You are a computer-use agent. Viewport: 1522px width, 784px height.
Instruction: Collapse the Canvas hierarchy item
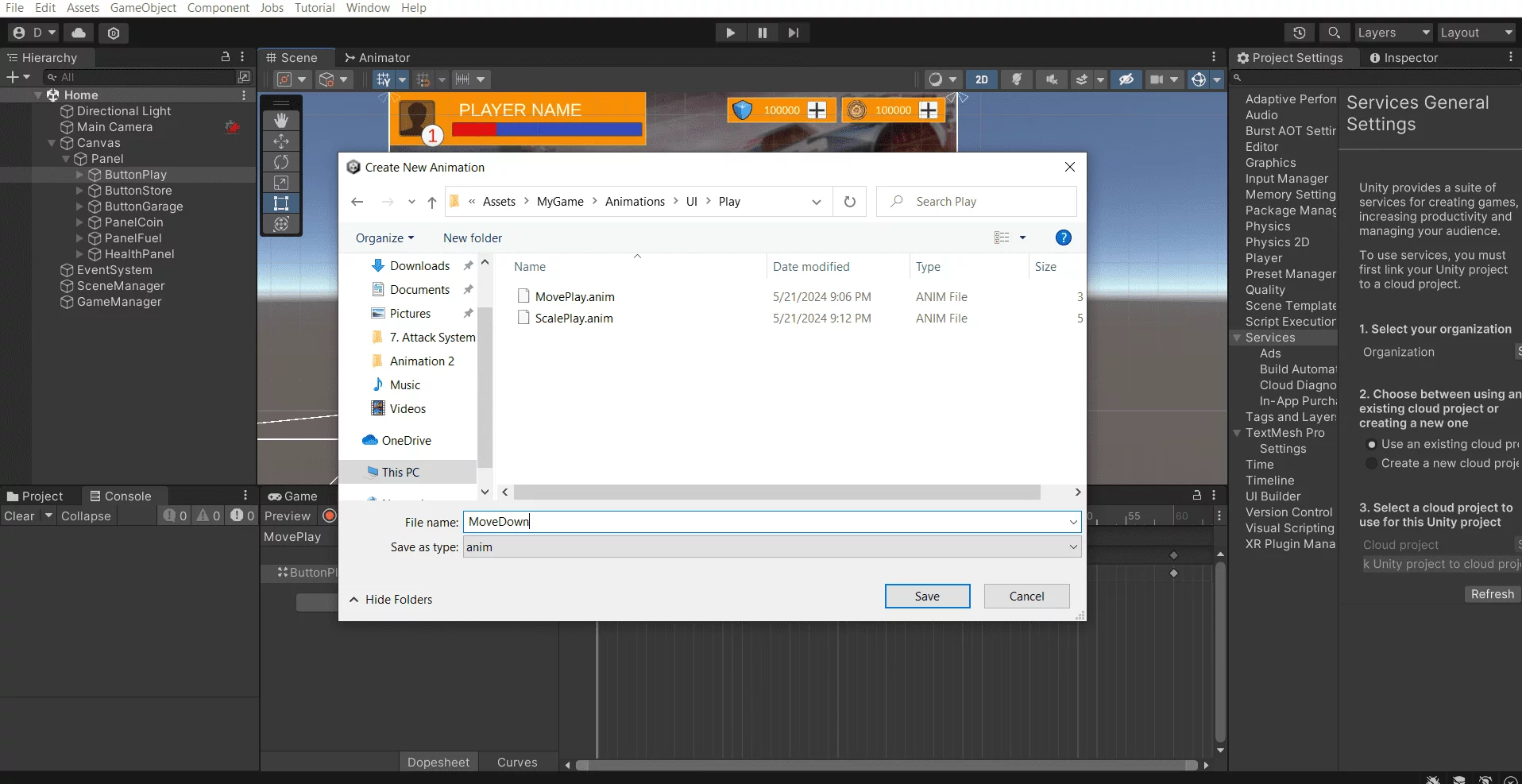click(52, 143)
